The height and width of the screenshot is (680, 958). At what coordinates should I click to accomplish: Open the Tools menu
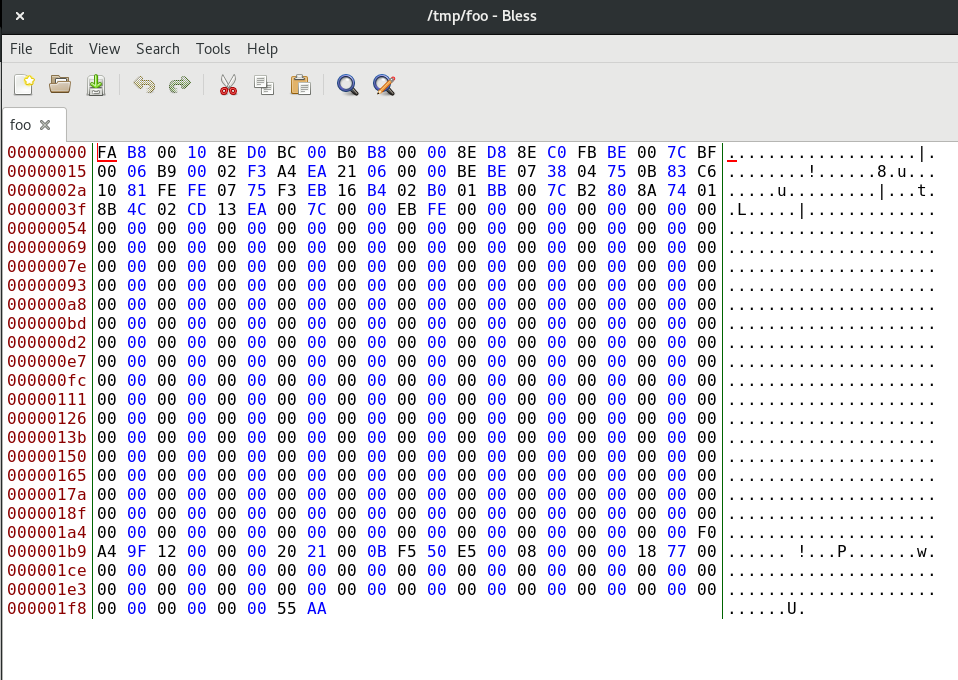(213, 49)
